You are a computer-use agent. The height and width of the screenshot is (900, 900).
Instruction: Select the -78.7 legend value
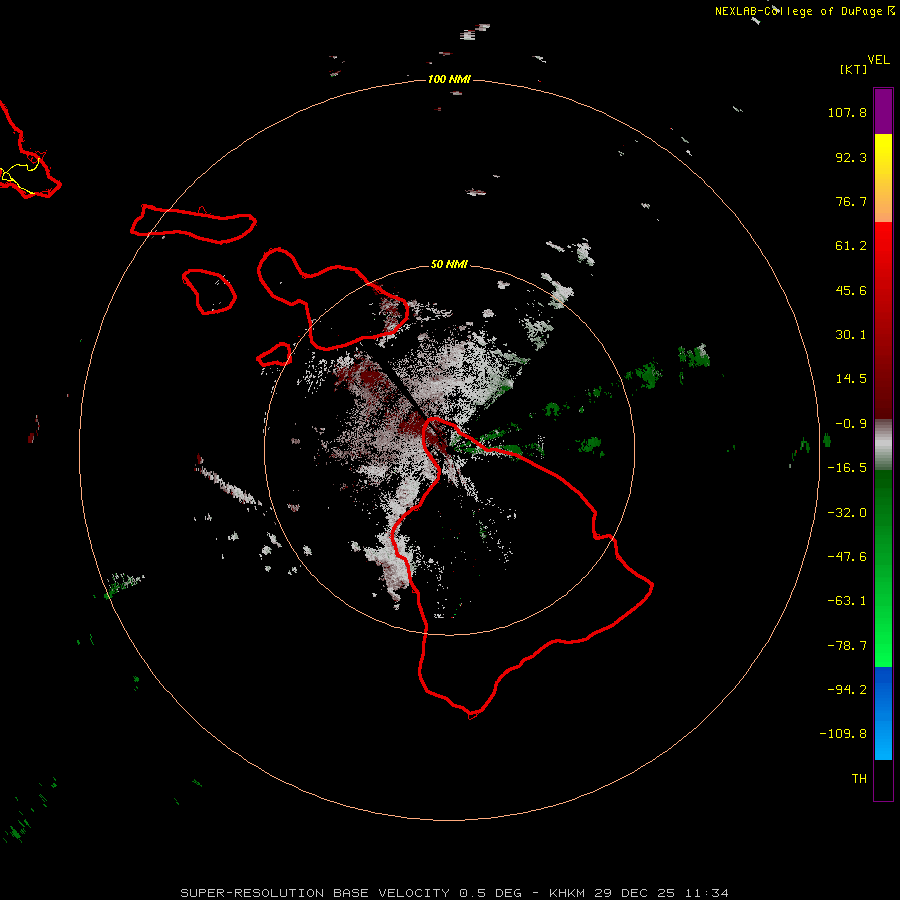[847, 646]
